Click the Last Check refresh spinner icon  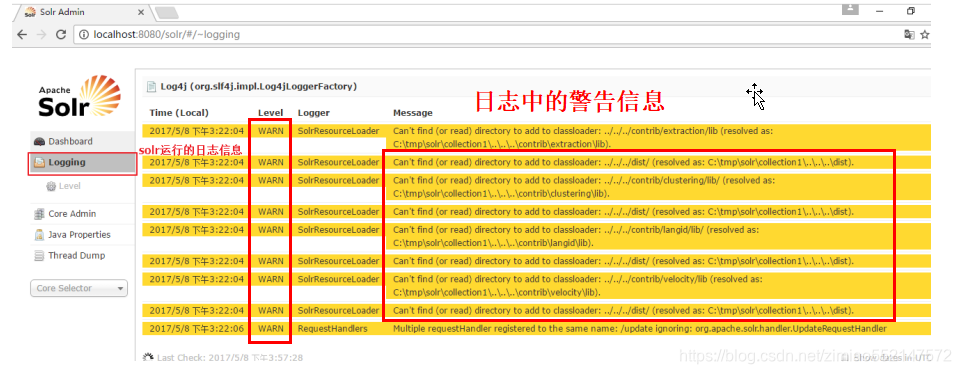(x=148, y=357)
